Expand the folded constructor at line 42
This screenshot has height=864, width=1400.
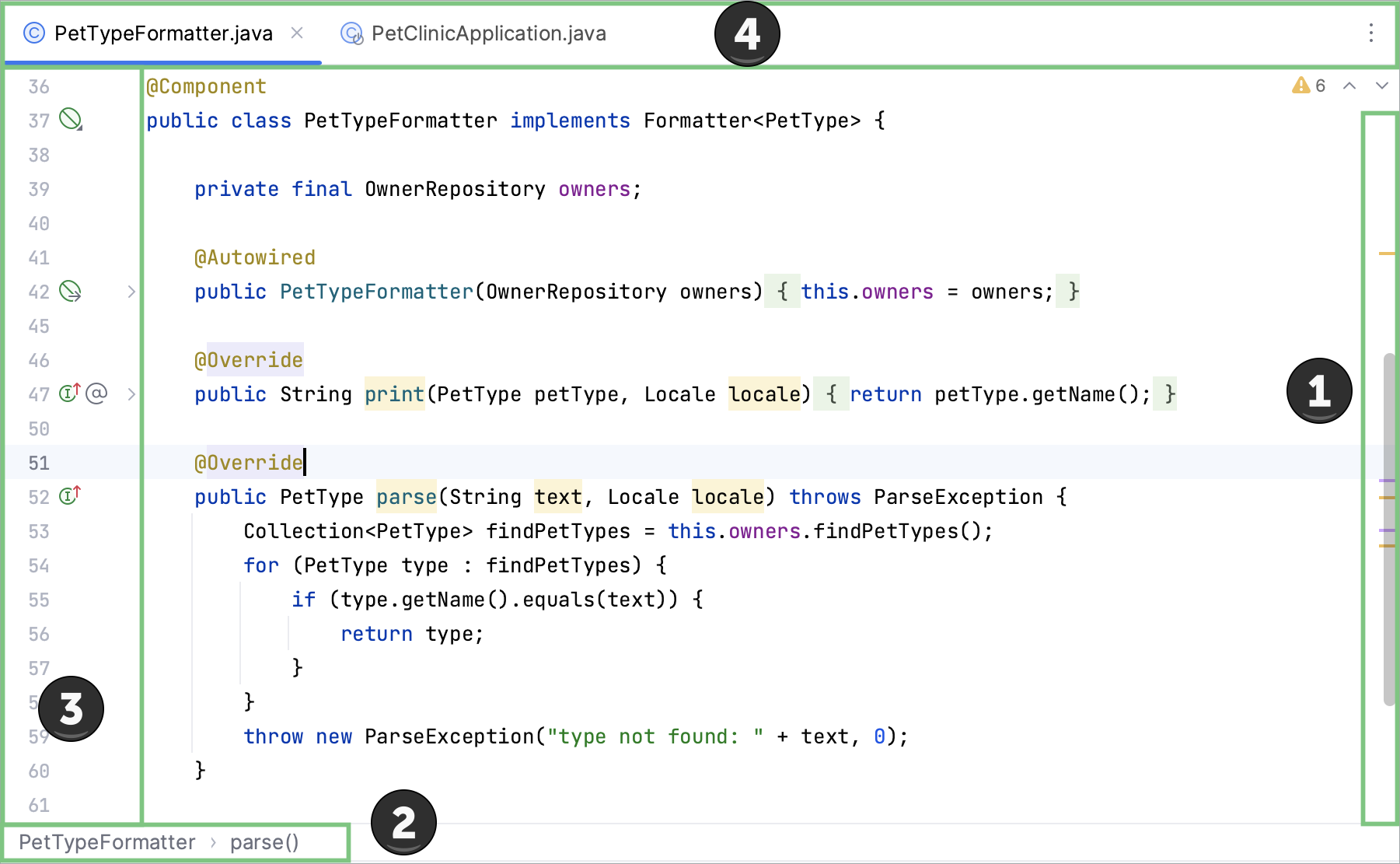point(131,292)
